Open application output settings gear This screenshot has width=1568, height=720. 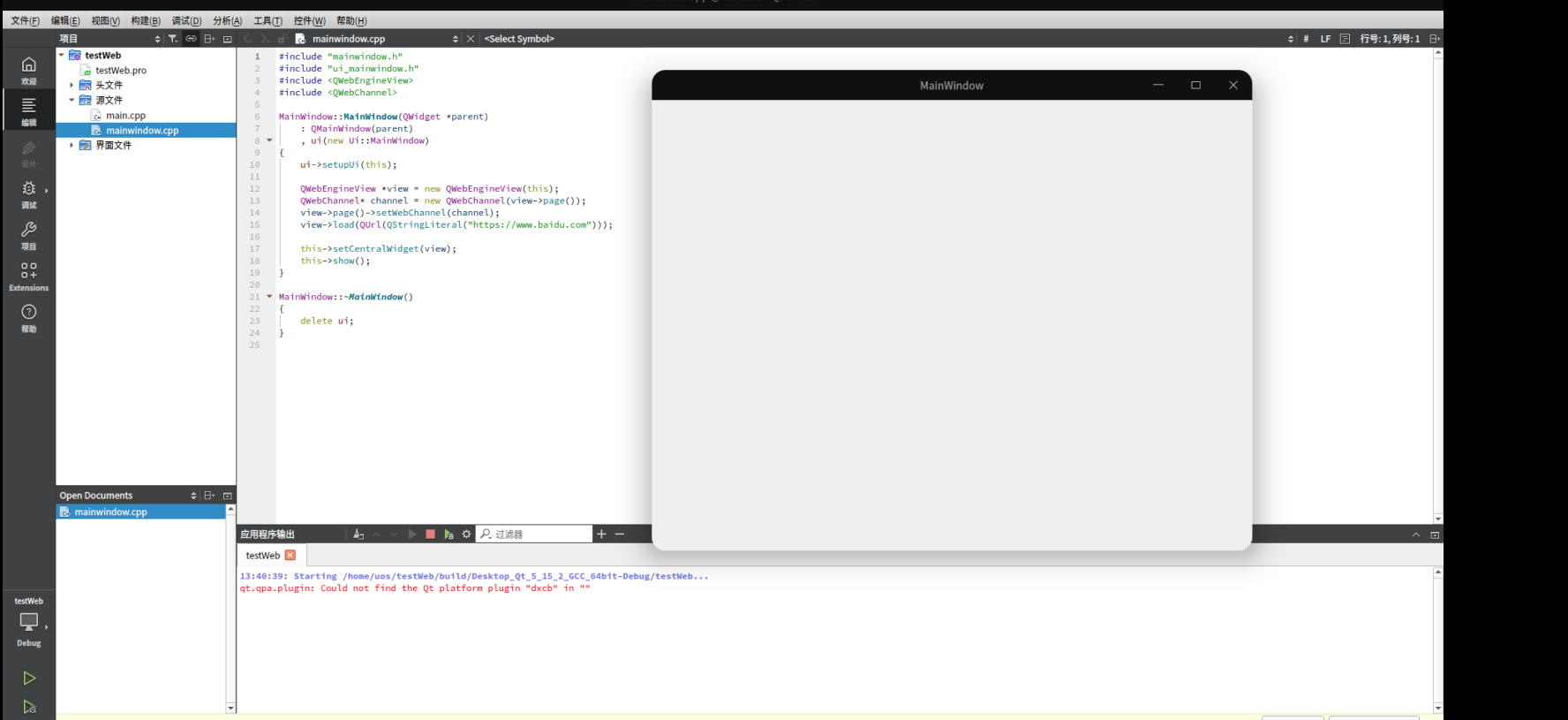(466, 534)
